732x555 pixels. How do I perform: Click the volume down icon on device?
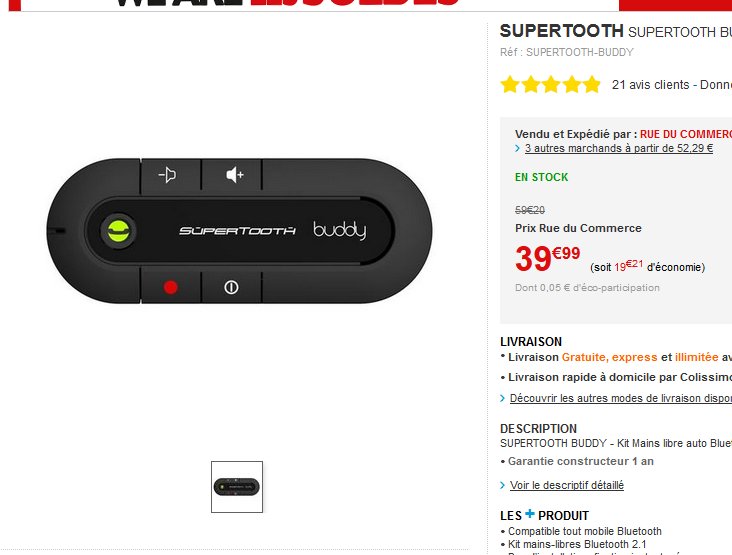[x=167, y=175]
